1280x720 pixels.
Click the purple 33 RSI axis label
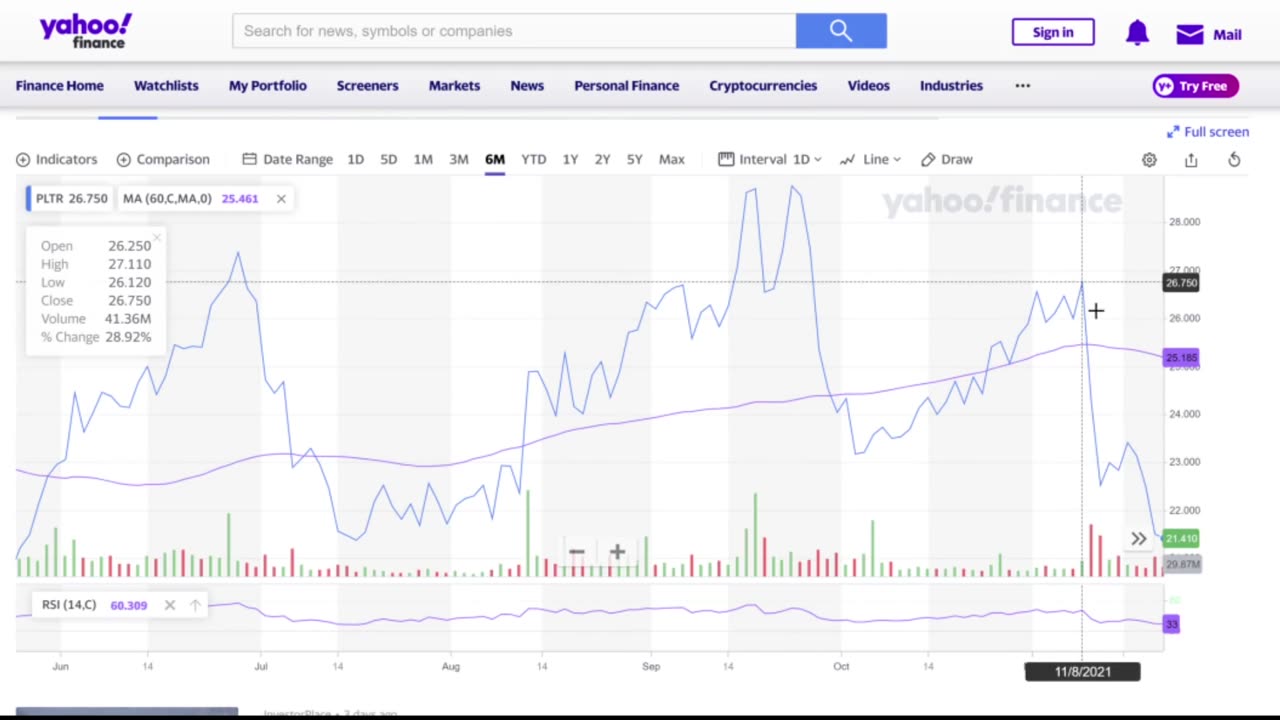(x=1171, y=624)
